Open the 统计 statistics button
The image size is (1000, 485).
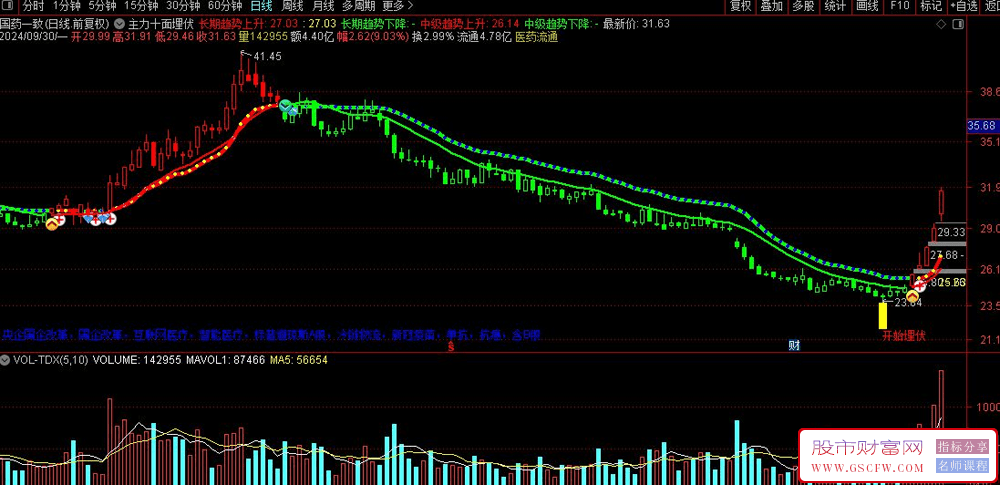coord(835,6)
